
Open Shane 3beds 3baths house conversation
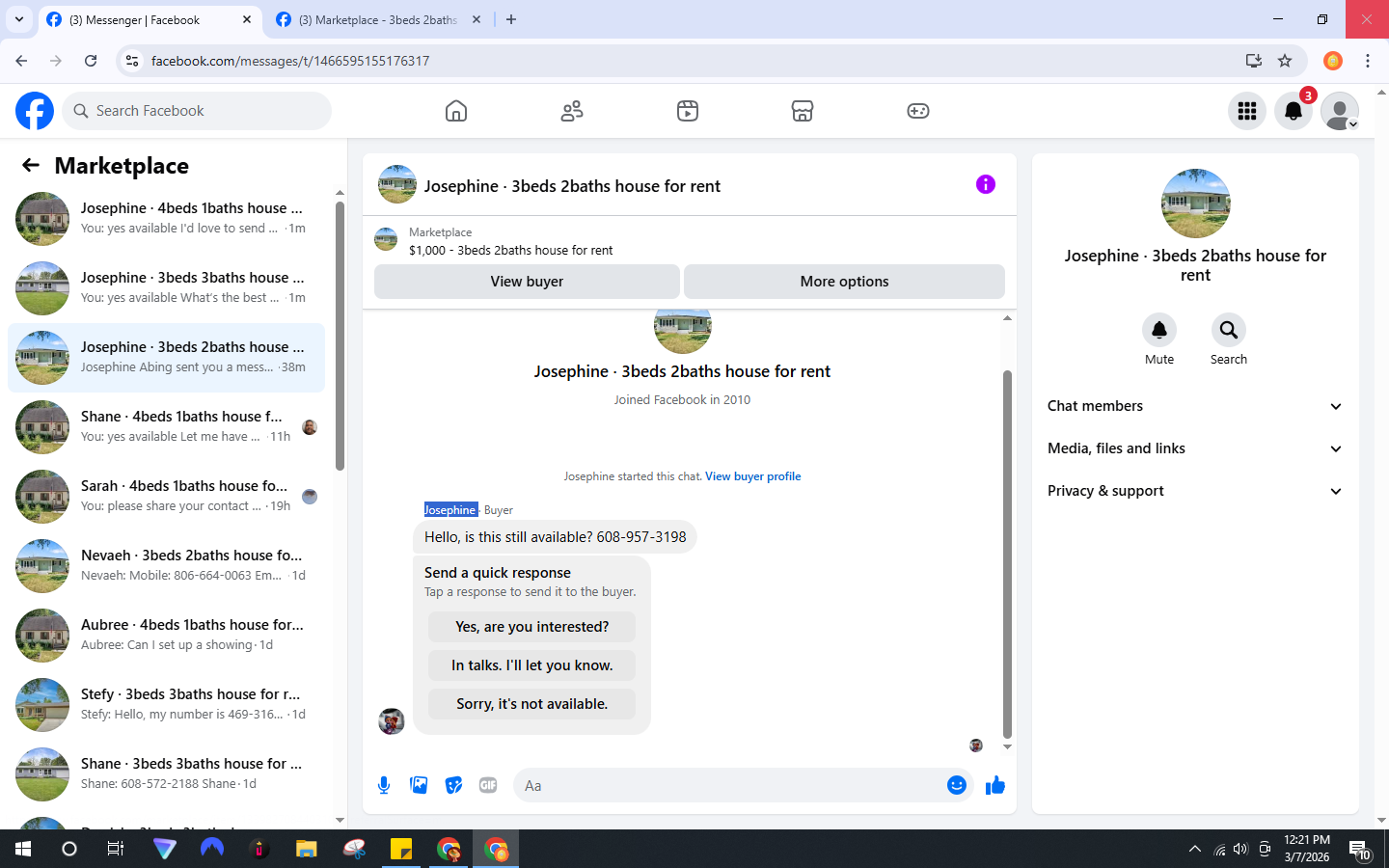tap(166, 774)
